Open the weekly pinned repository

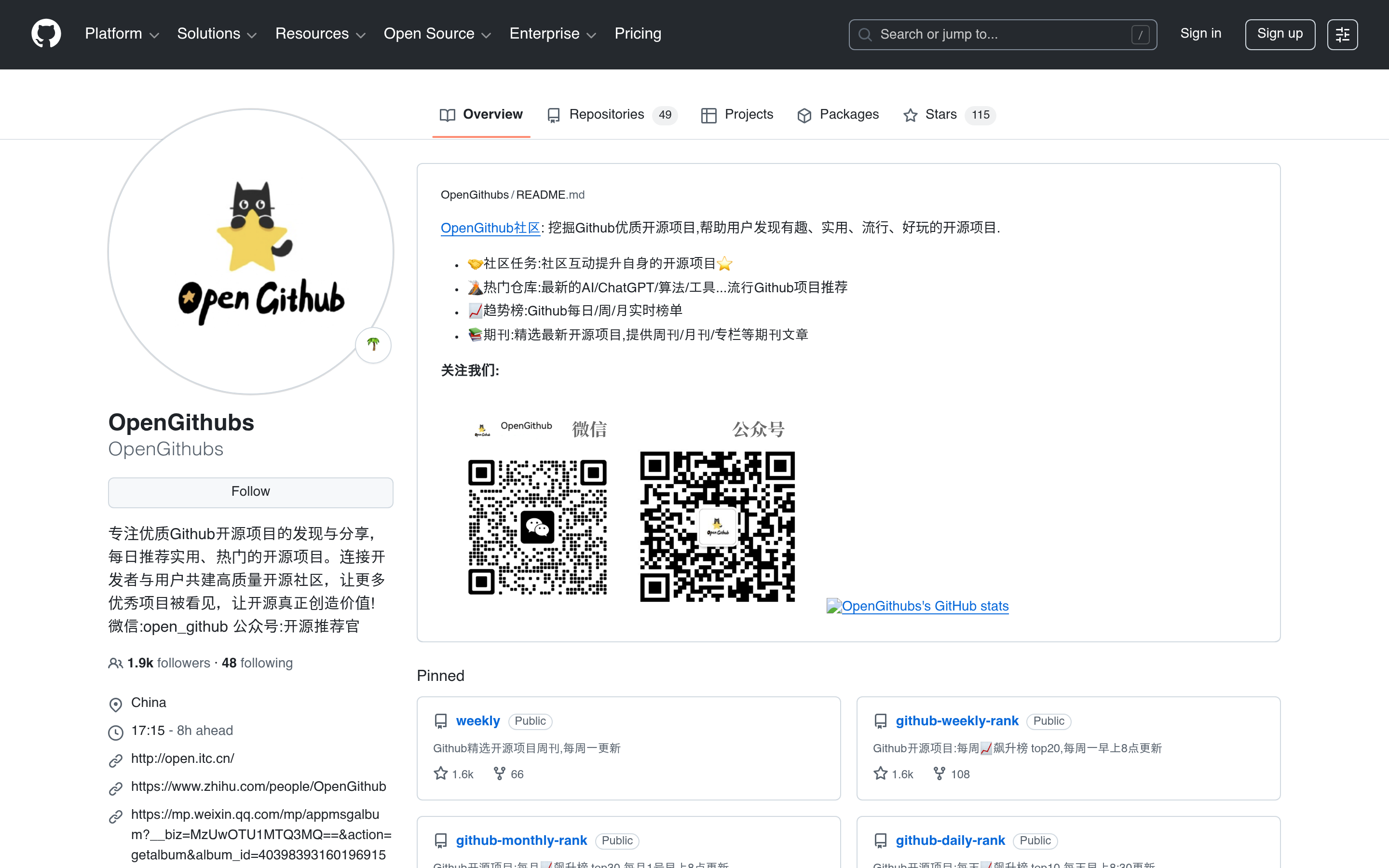point(478,720)
